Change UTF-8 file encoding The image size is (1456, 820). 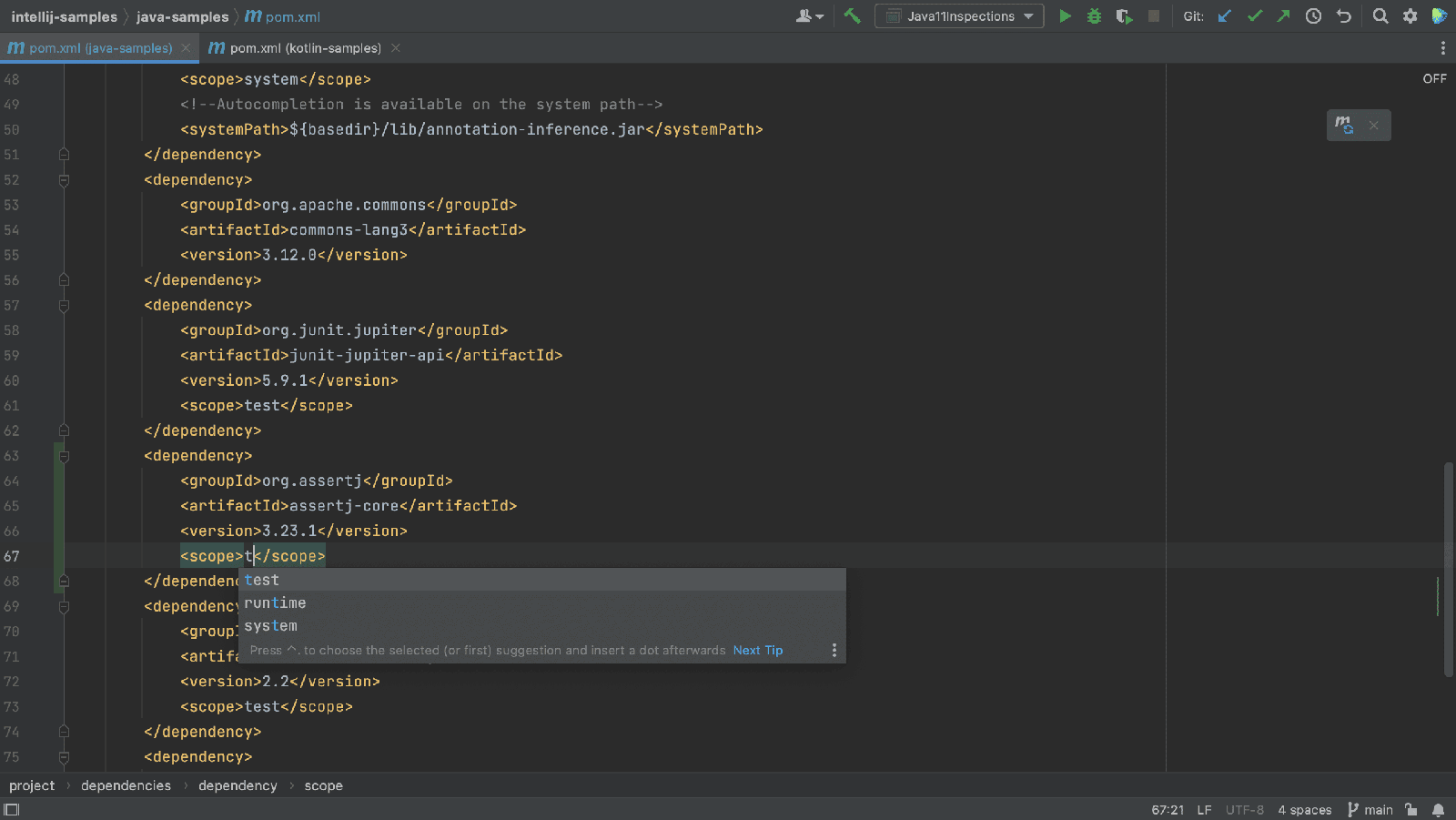(x=1244, y=810)
